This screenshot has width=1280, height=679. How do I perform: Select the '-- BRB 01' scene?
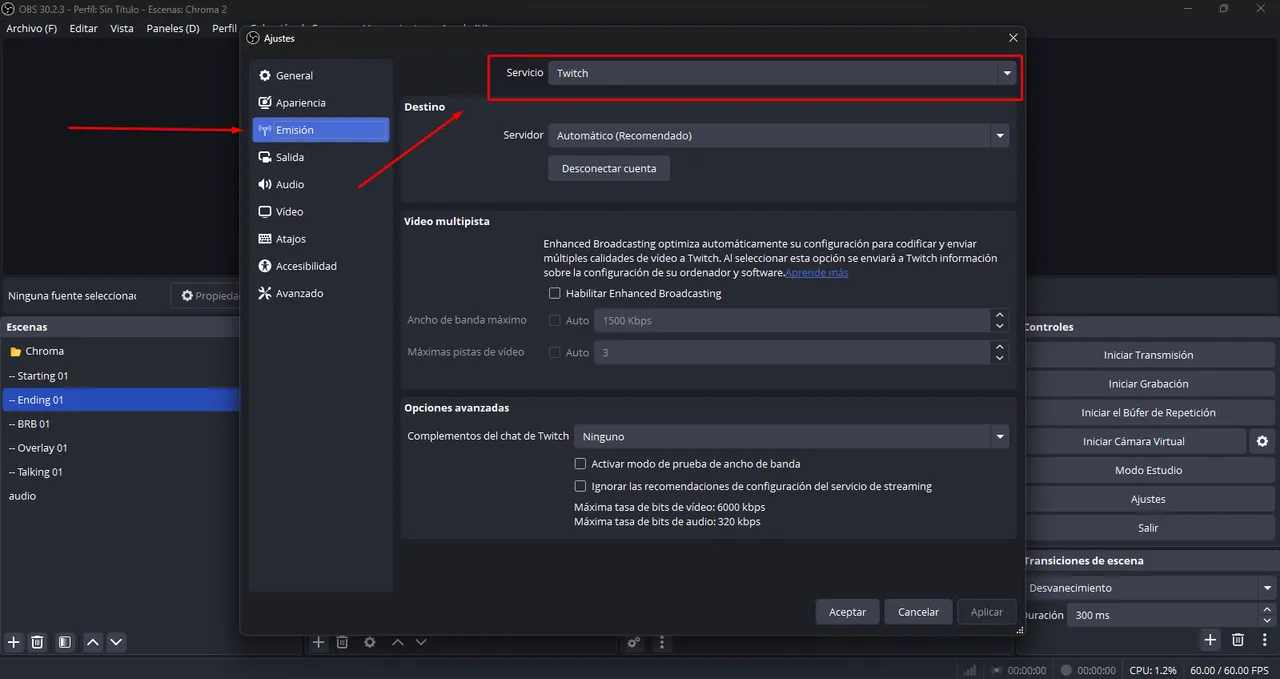tap(120, 424)
